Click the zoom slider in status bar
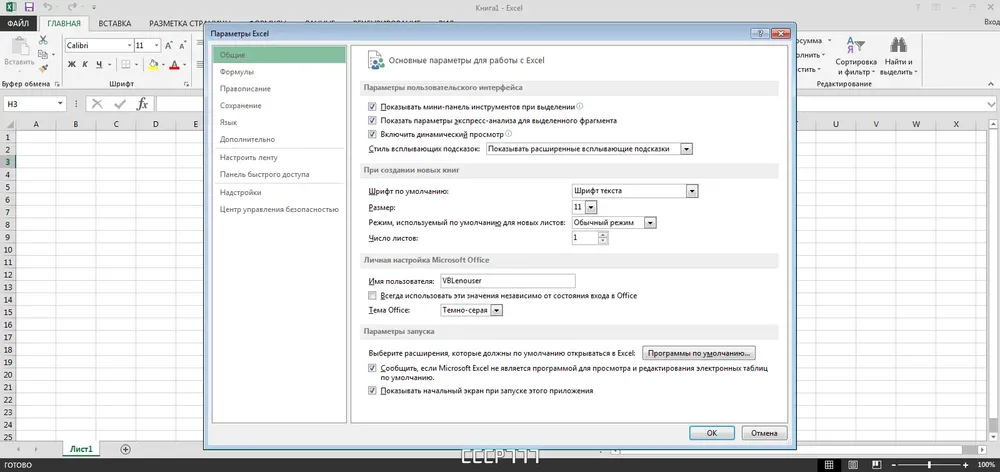This screenshot has width=1000, height=472. 930,464
